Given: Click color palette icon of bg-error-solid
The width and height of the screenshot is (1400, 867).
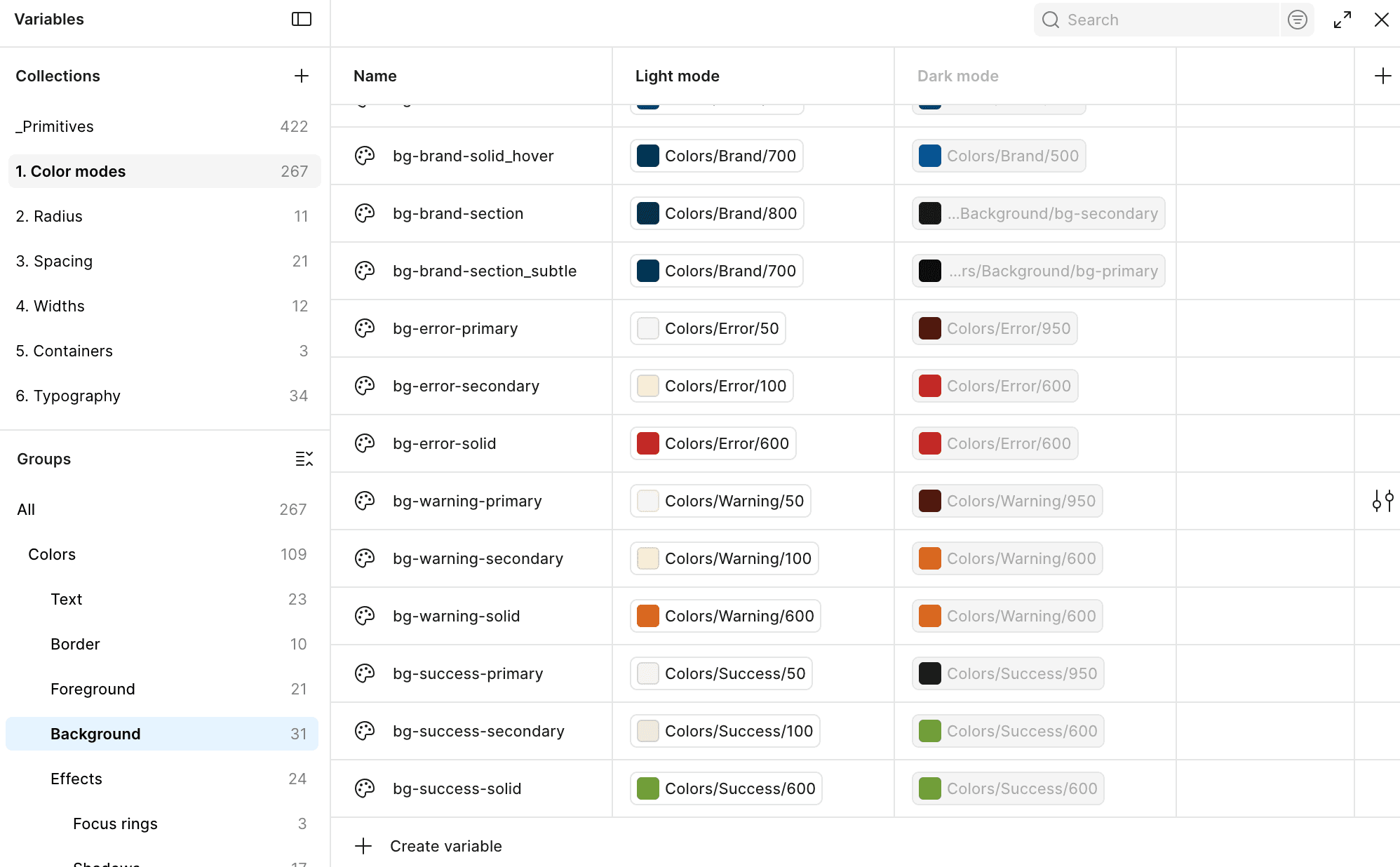Looking at the screenshot, I should coord(365,443).
